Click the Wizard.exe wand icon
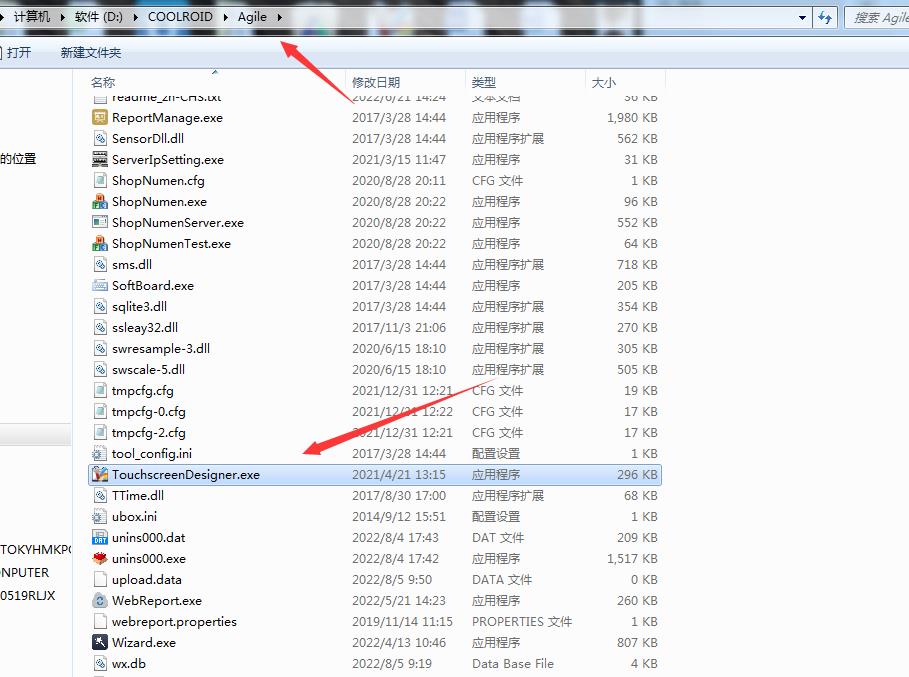 (100, 642)
